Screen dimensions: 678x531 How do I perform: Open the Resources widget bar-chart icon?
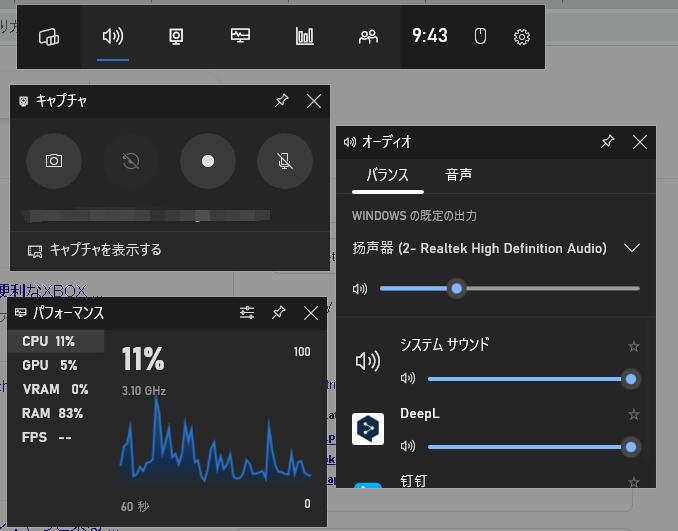(x=304, y=36)
